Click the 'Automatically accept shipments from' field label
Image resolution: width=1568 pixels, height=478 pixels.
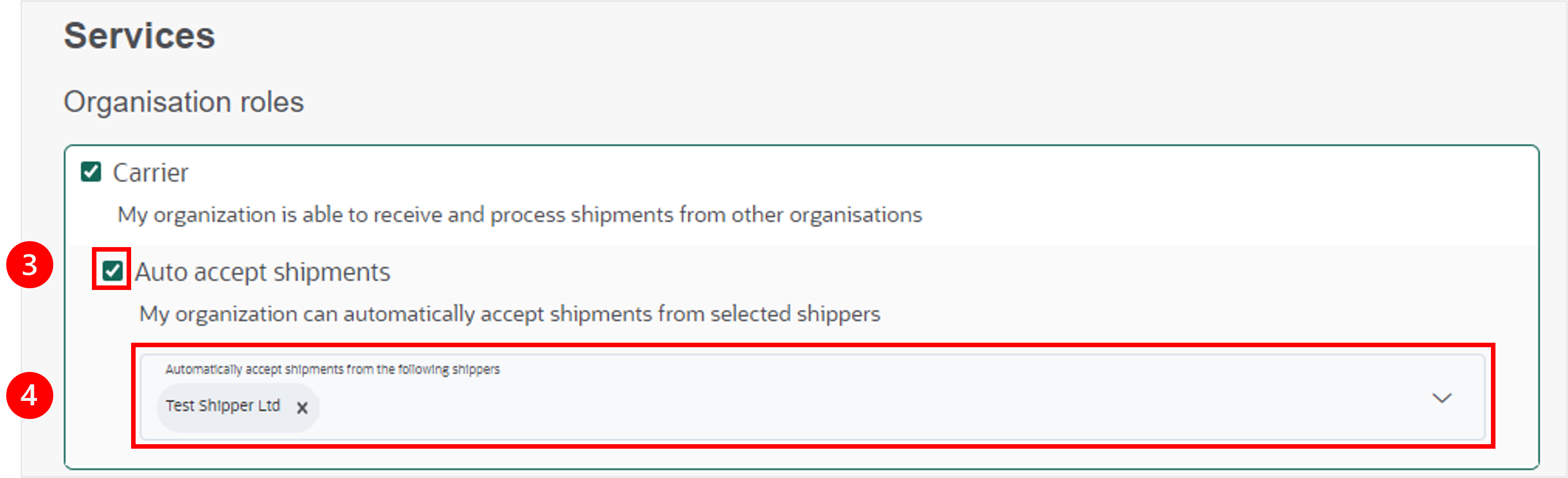pos(333,369)
